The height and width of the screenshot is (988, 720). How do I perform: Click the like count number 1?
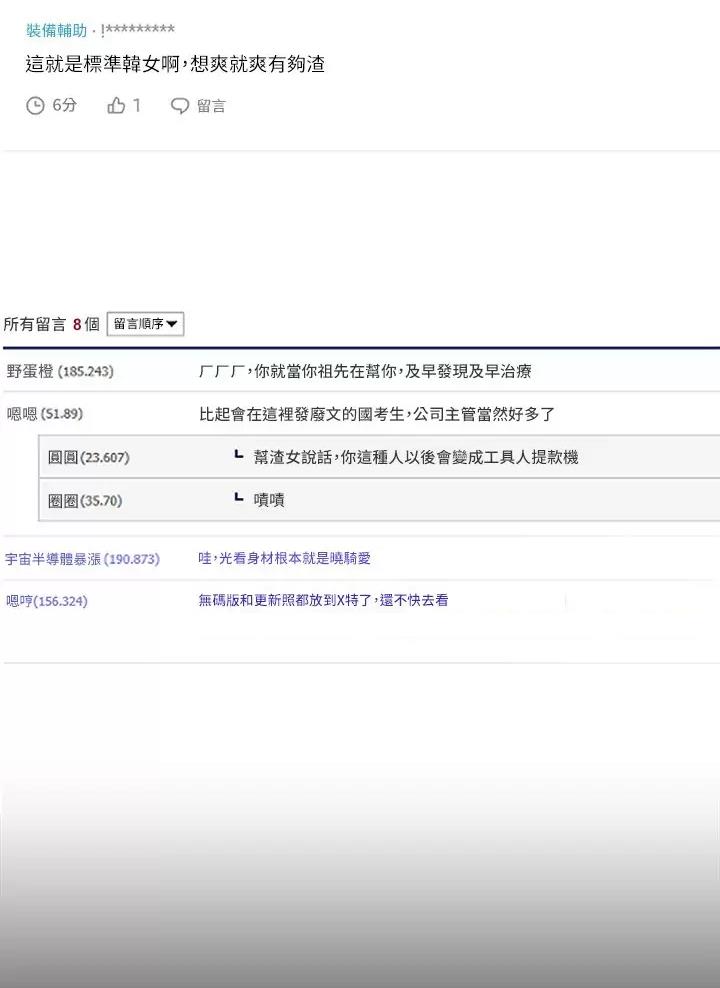click(x=137, y=105)
